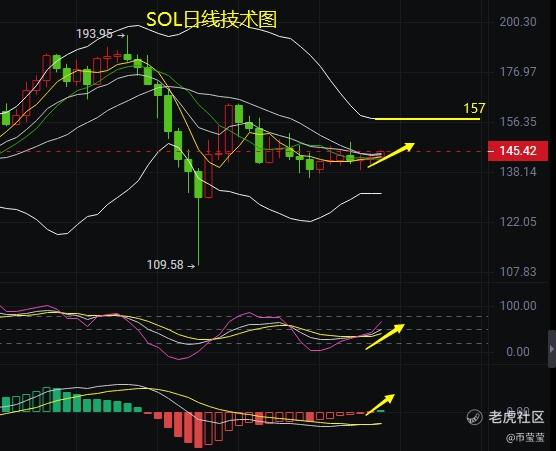Viewport: 556px width, 451px height.
Task: Click the 193.95 high price label
Action: 94,34
